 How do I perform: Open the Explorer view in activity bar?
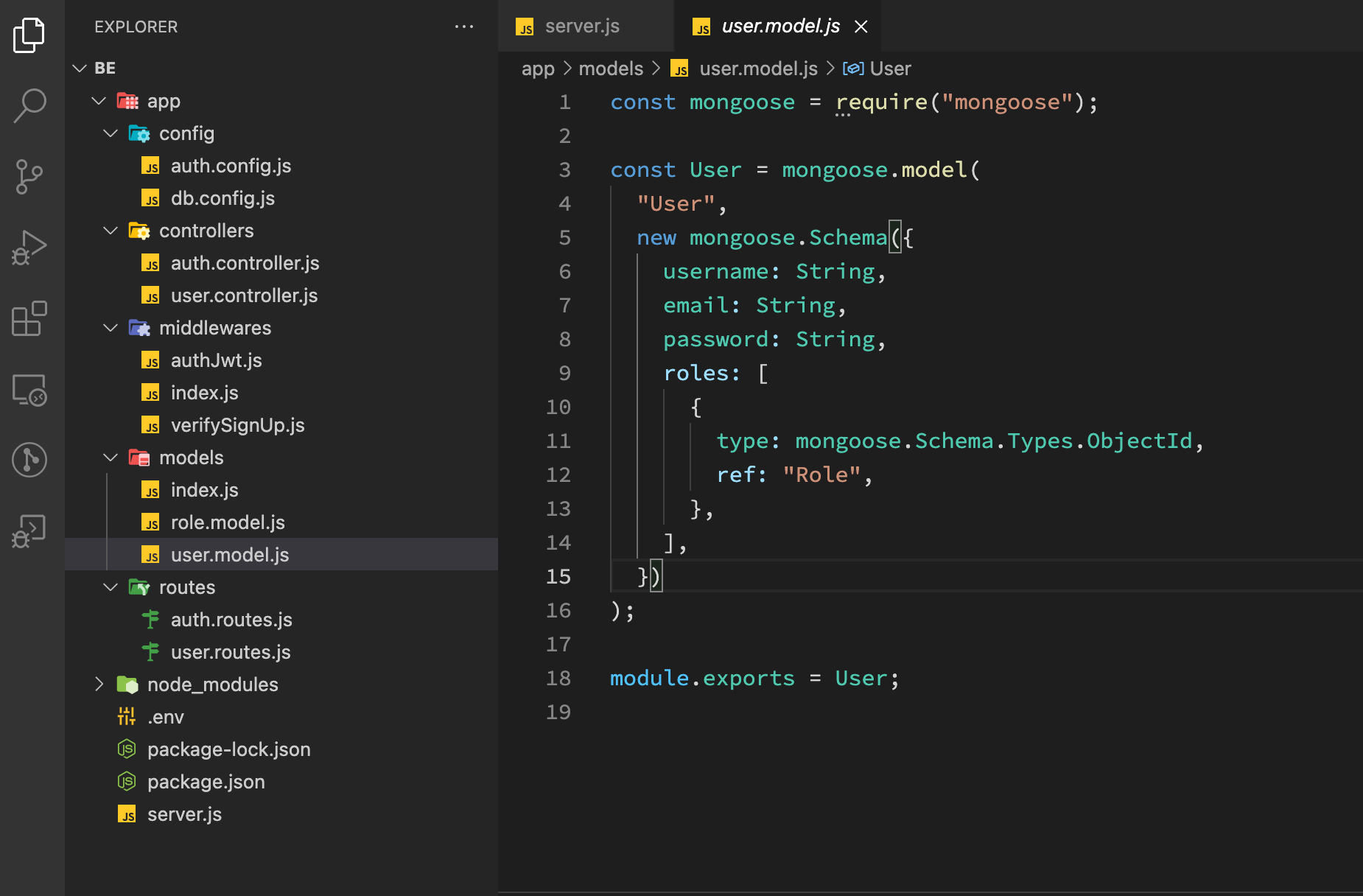(29, 35)
